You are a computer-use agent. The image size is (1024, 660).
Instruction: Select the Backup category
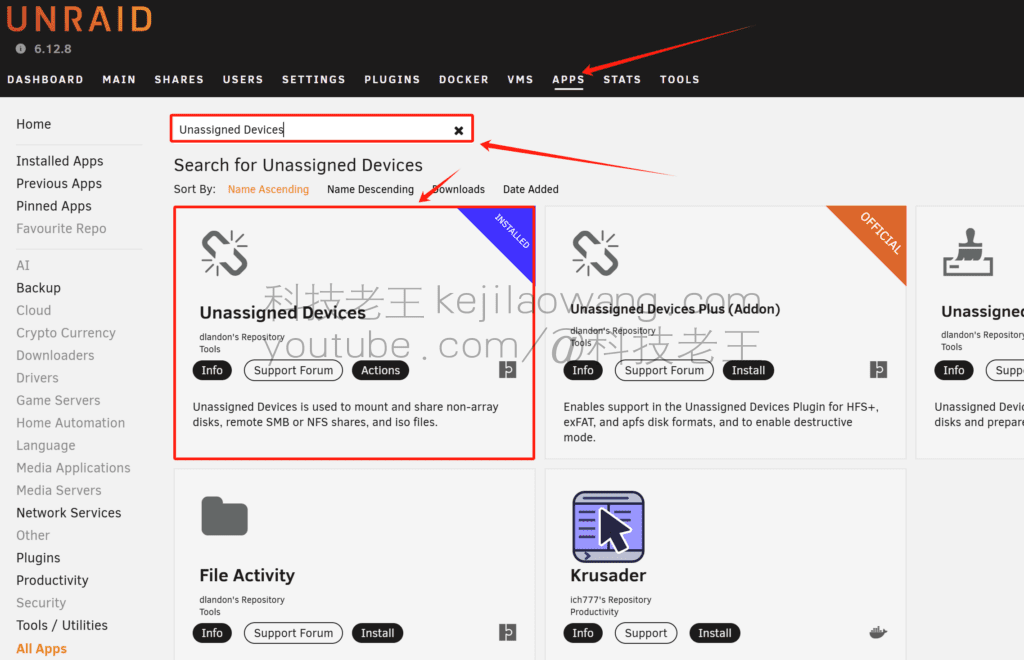click(38, 288)
